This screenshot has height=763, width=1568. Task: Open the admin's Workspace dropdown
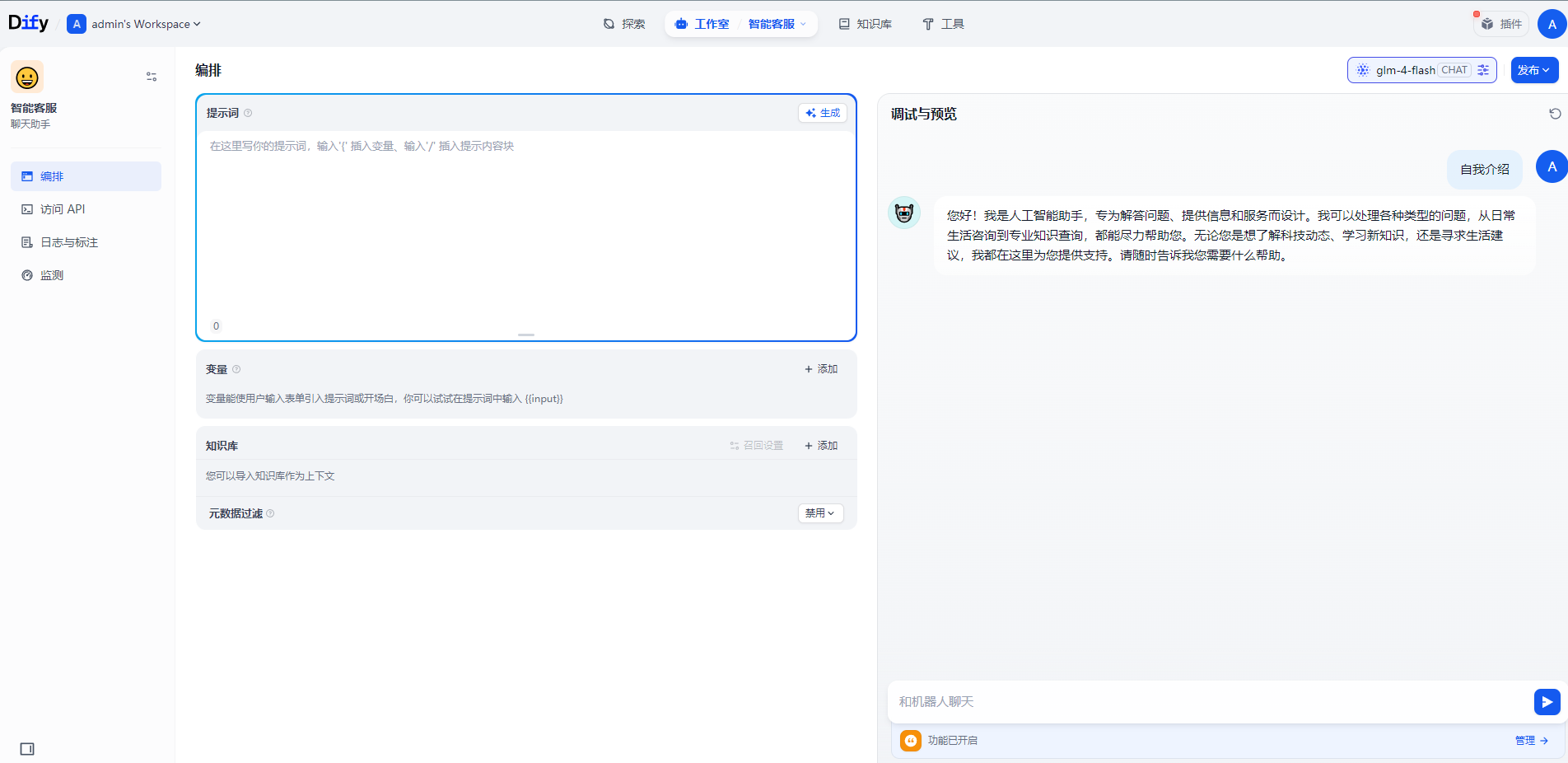click(134, 24)
